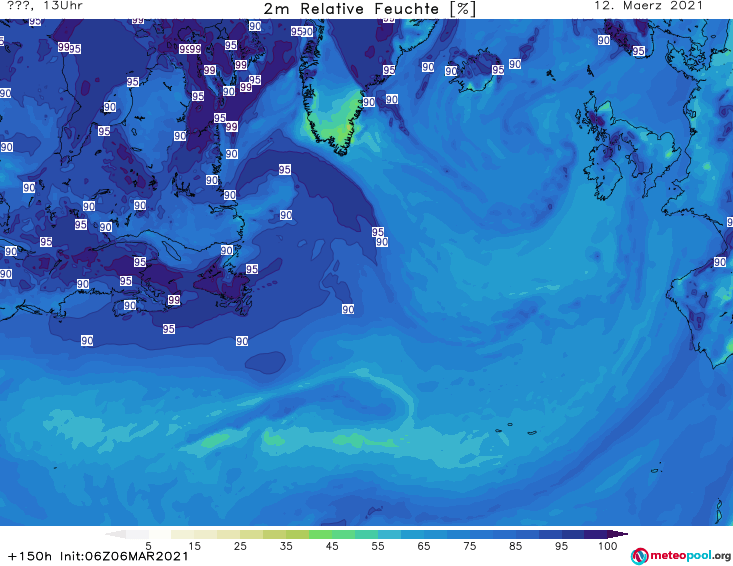This screenshot has width=733, height=566.
Task: Pick the white pointed left end of colorbar
Action: coord(115,534)
